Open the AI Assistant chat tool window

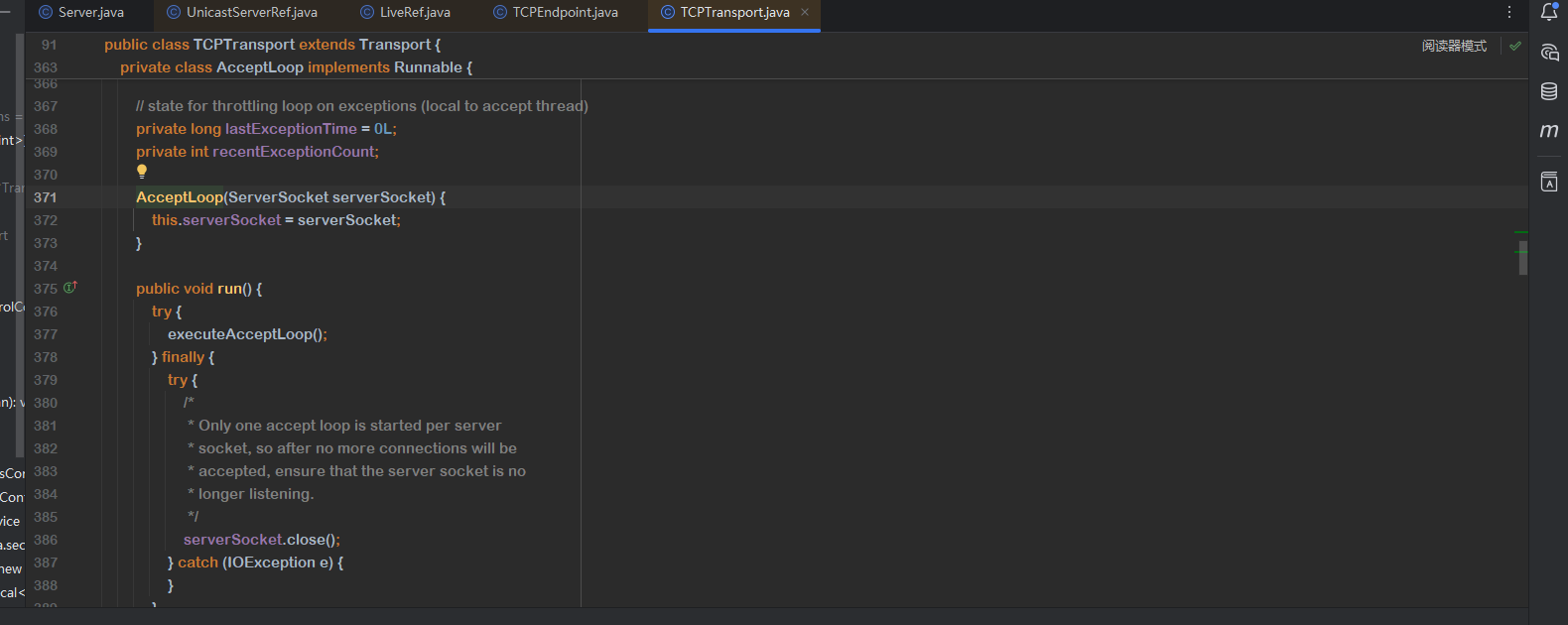coord(1548,52)
